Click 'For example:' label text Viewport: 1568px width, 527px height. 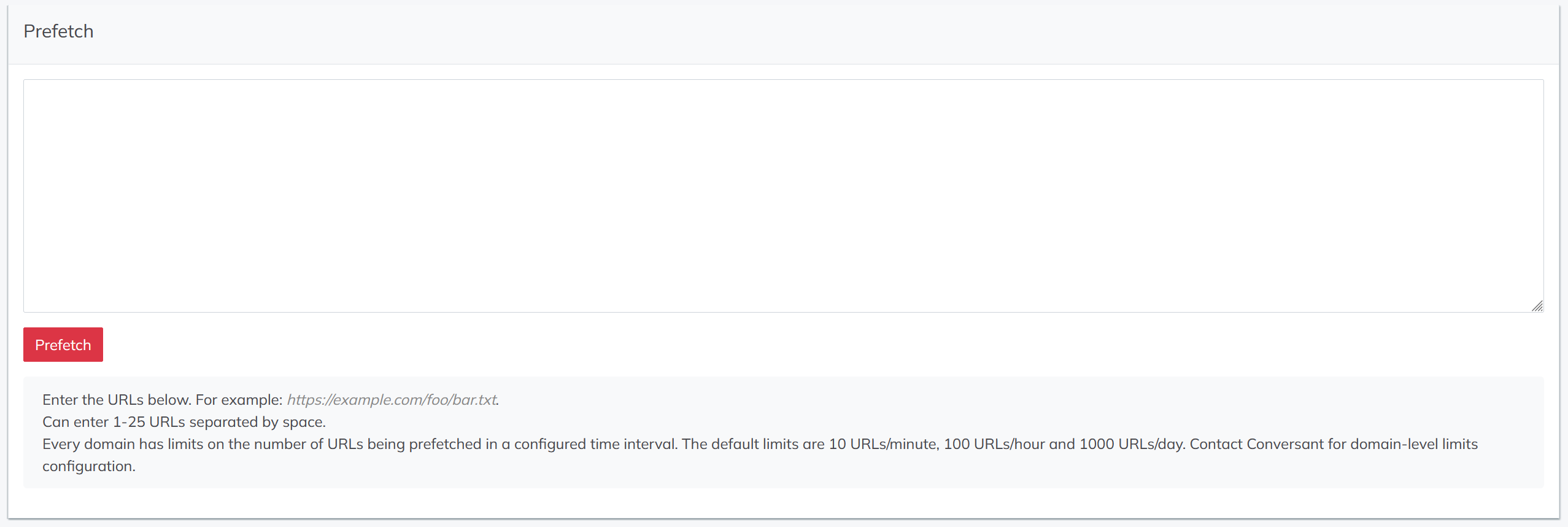coord(239,400)
